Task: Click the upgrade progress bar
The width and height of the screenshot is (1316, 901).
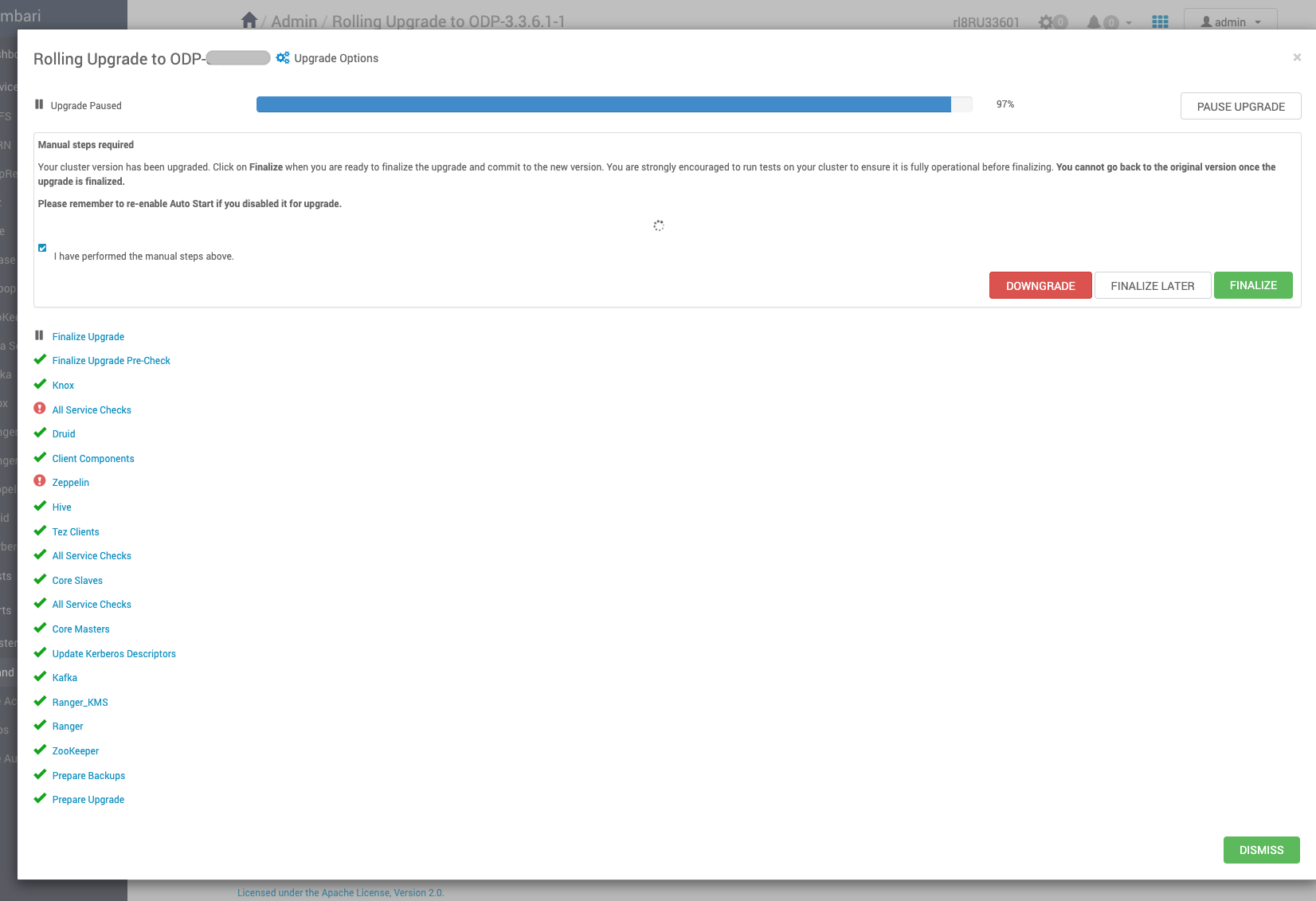Action: 614,104
